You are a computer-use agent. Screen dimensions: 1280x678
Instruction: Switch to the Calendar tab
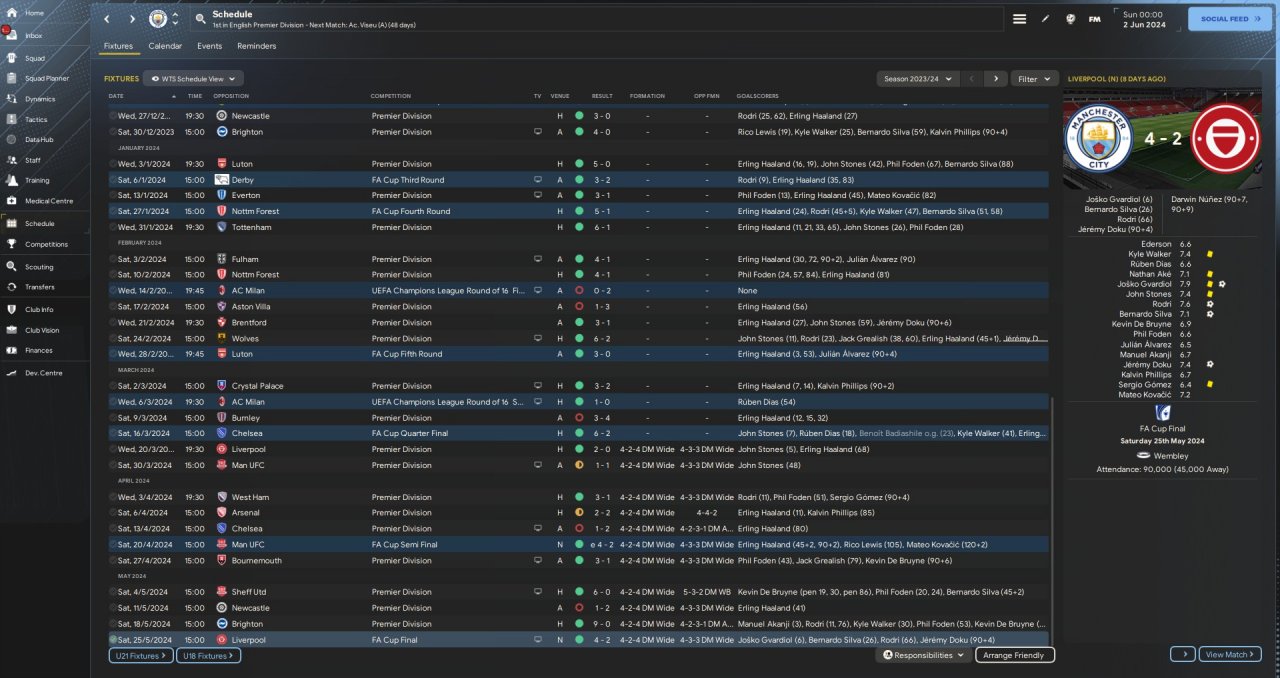165,46
